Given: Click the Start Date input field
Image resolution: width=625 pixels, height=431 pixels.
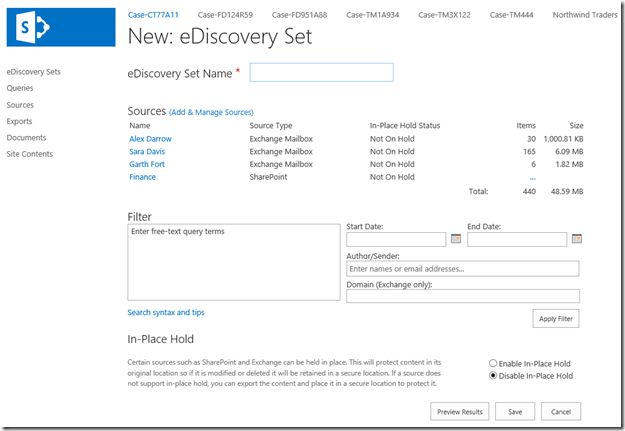Looking at the screenshot, I should [x=396, y=239].
